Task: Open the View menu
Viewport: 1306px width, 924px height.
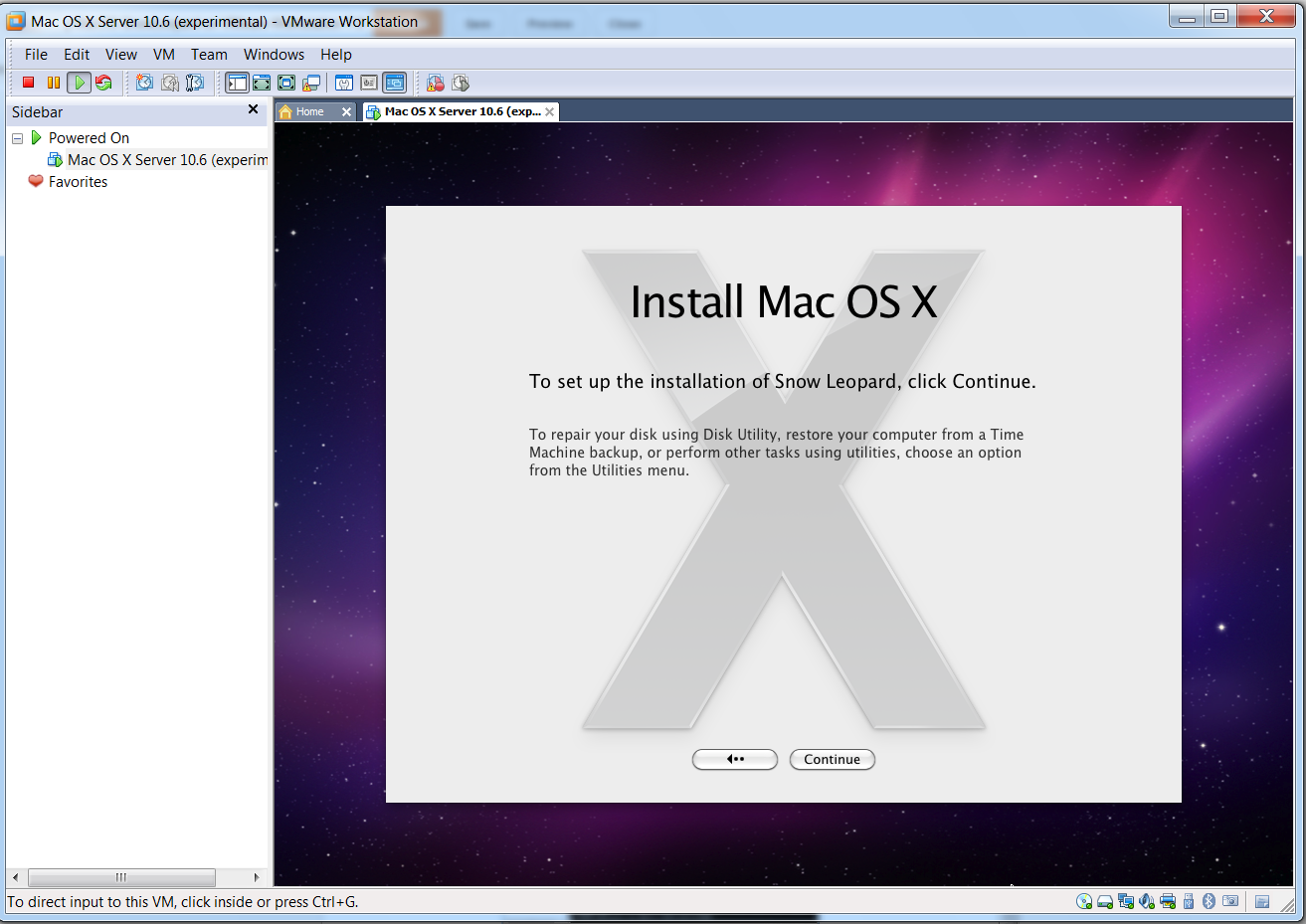Action: [121, 55]
